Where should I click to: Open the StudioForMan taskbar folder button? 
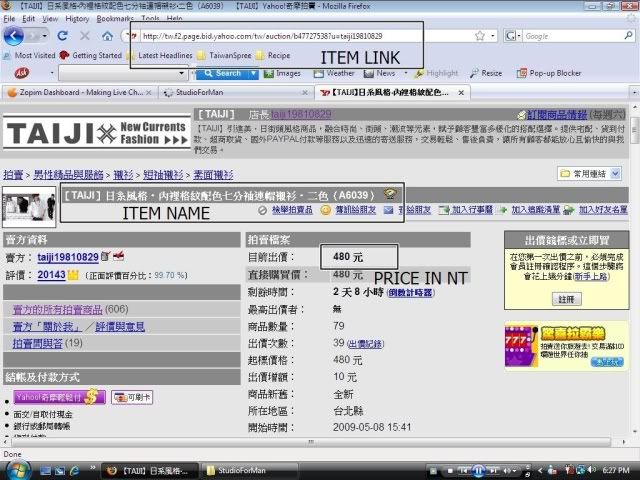[x=251, y=471]
